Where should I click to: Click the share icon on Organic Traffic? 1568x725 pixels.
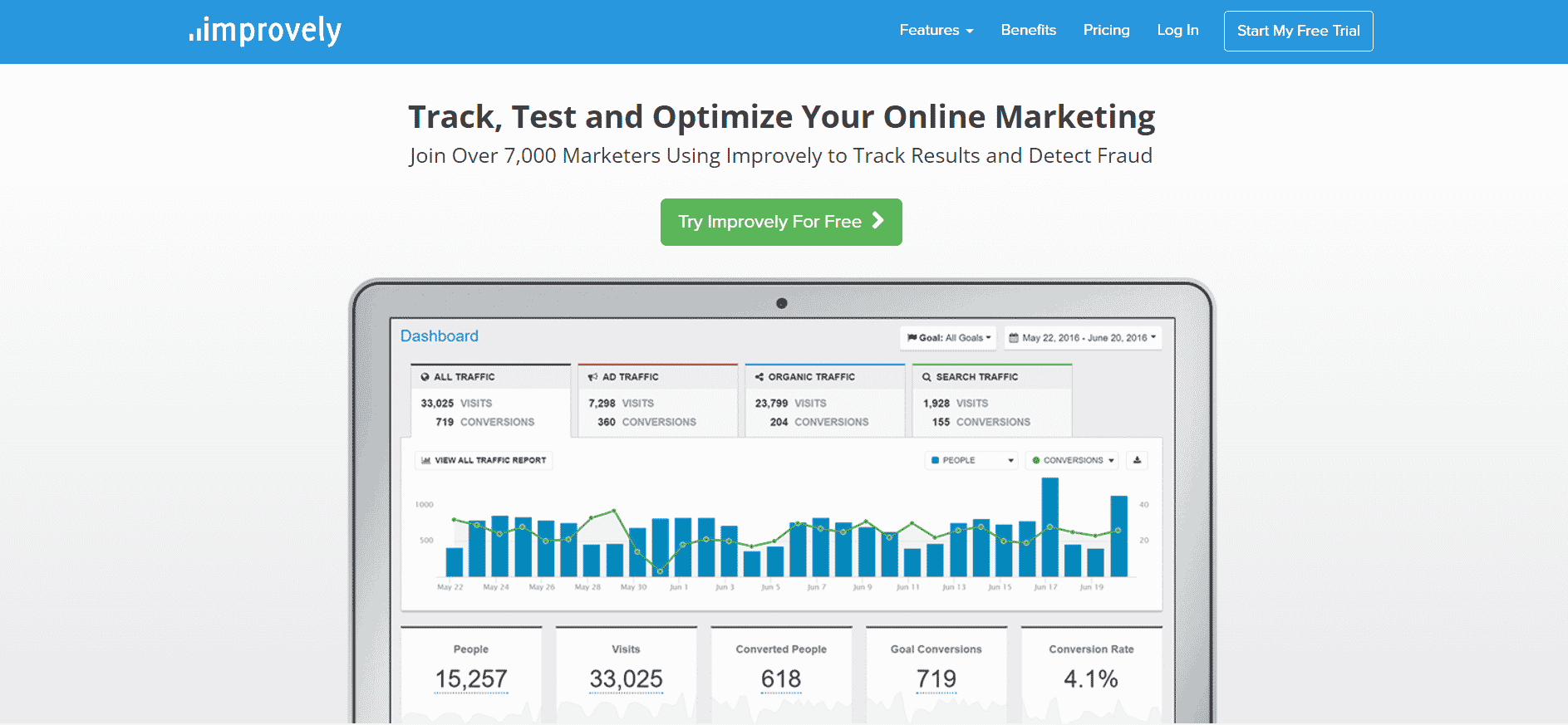[759, 377]
